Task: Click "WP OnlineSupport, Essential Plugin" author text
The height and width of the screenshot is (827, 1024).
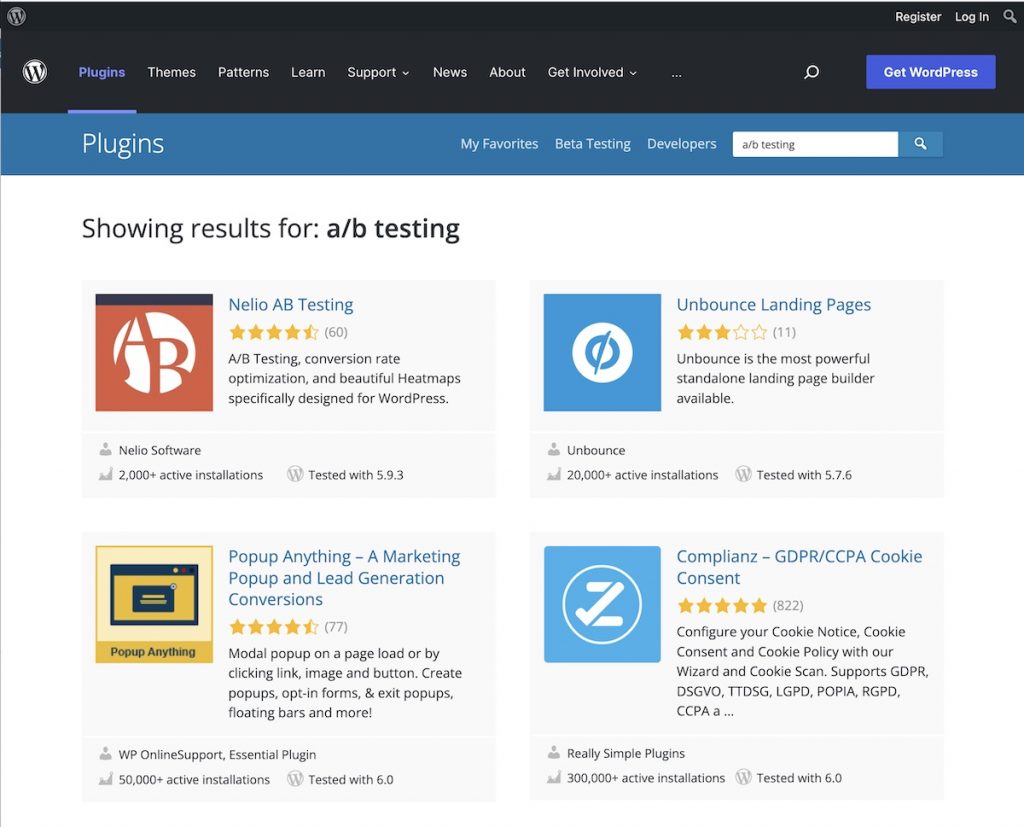Action: tap(217, 754)
